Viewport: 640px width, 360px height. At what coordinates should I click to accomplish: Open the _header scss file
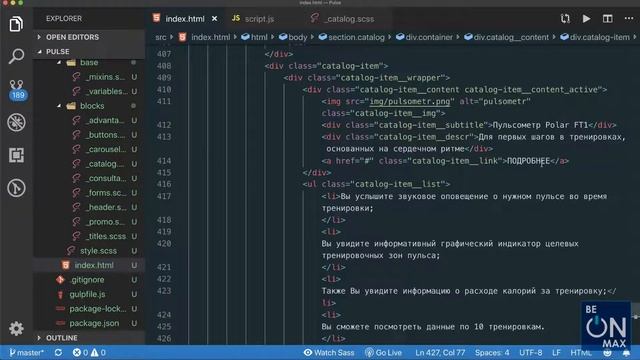coord(105,207)
